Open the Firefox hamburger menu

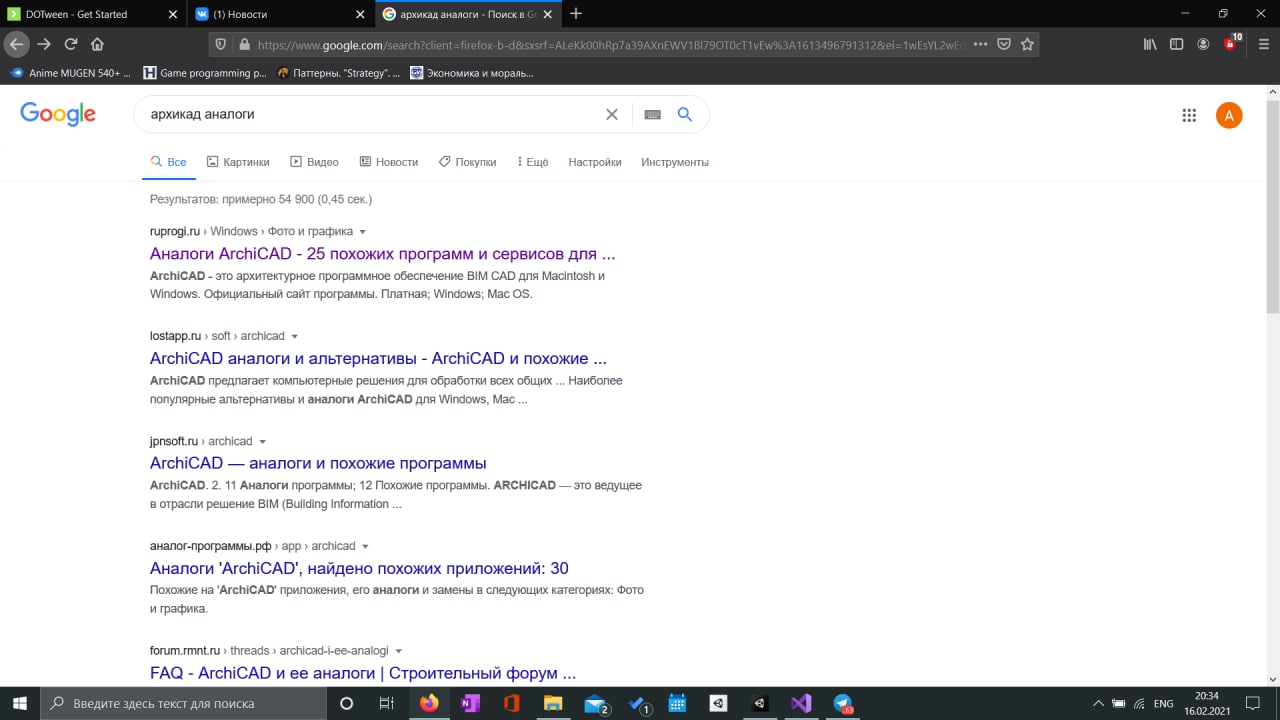(1264, 44)
